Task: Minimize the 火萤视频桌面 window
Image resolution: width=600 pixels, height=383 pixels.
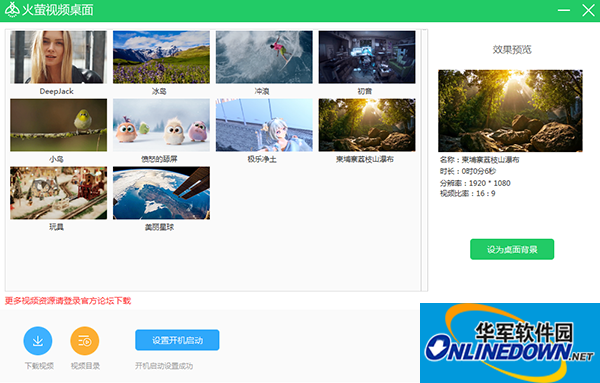Action: (564, 10)
